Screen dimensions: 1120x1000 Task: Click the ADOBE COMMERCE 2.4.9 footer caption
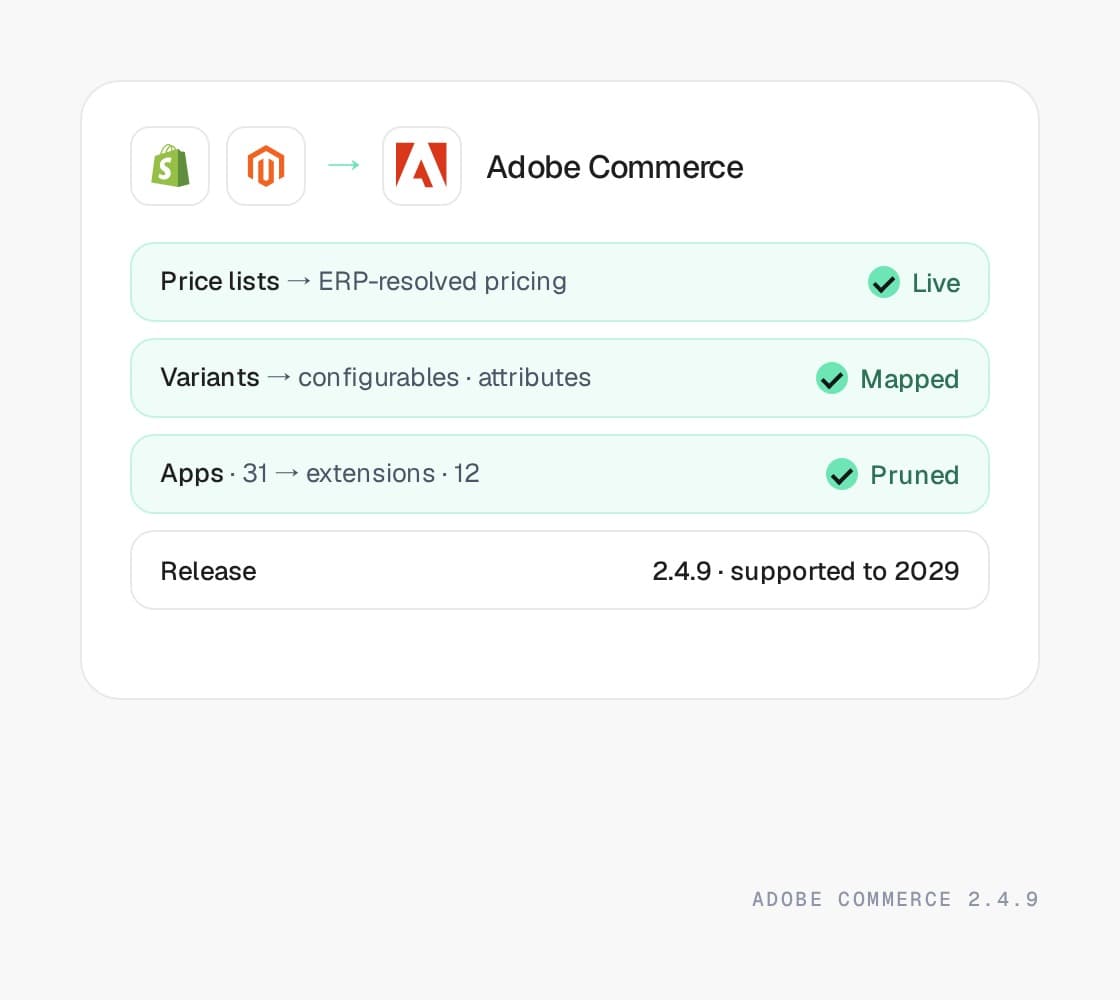[x=895, y=899]
